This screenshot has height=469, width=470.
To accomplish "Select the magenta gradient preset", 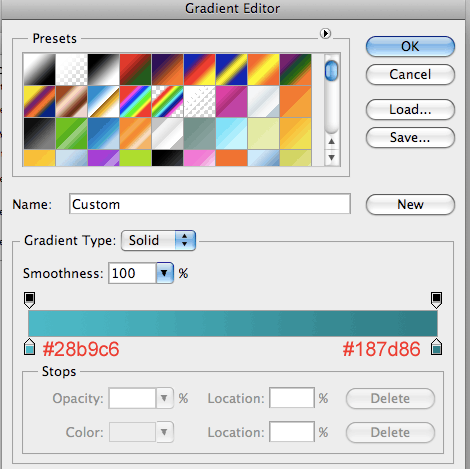I will (231, 101).
